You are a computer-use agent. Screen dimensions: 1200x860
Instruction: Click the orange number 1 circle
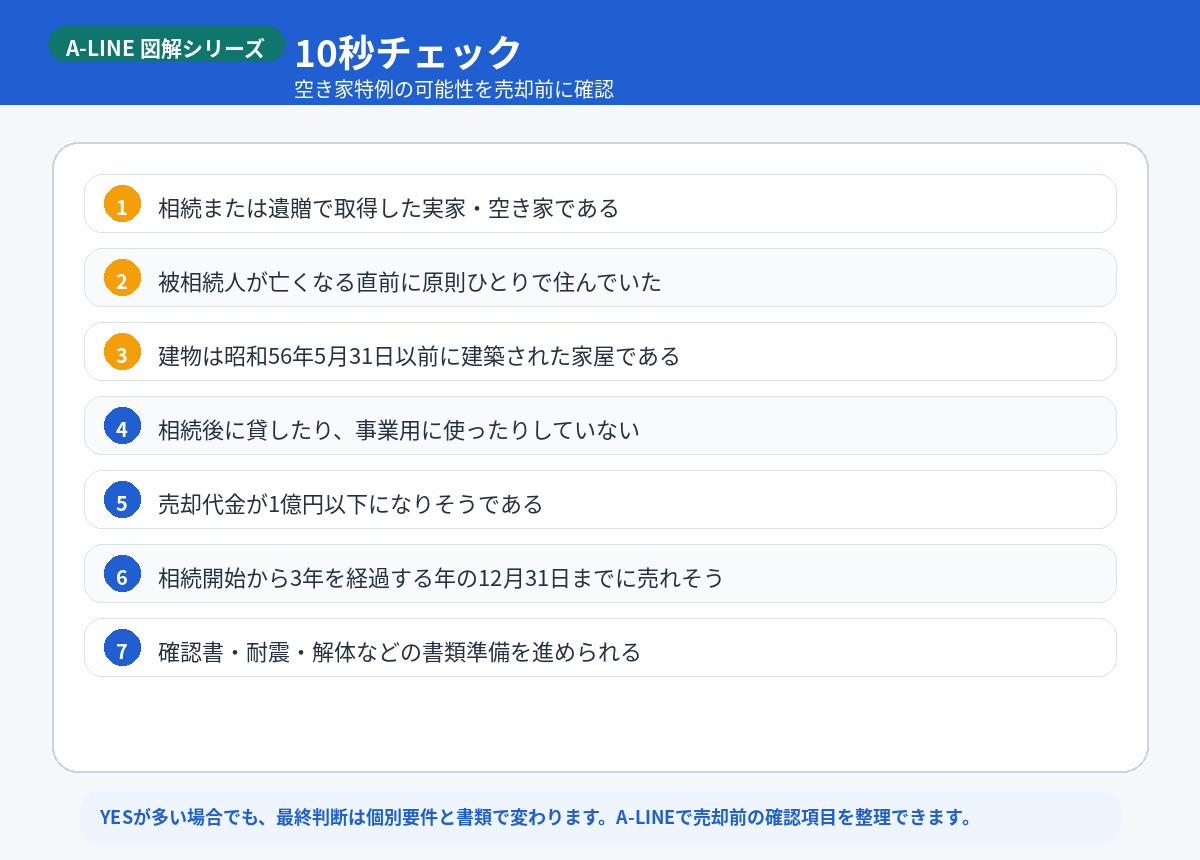[122, 204]
